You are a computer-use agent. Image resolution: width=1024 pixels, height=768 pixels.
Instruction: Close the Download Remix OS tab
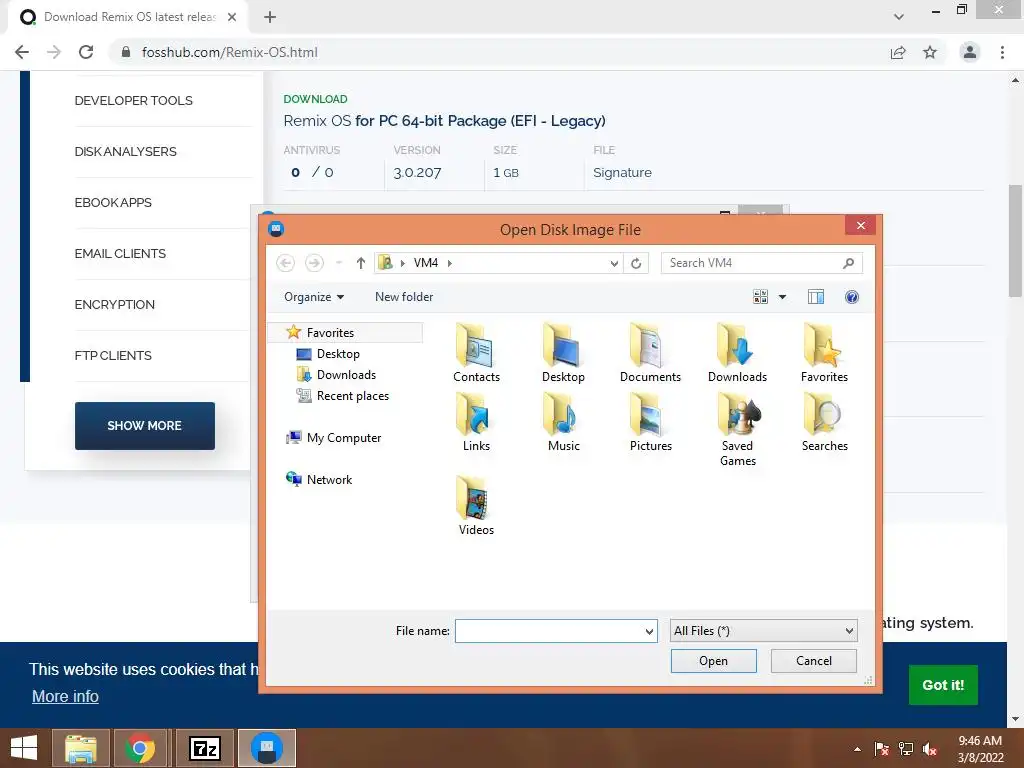(232, 17)
